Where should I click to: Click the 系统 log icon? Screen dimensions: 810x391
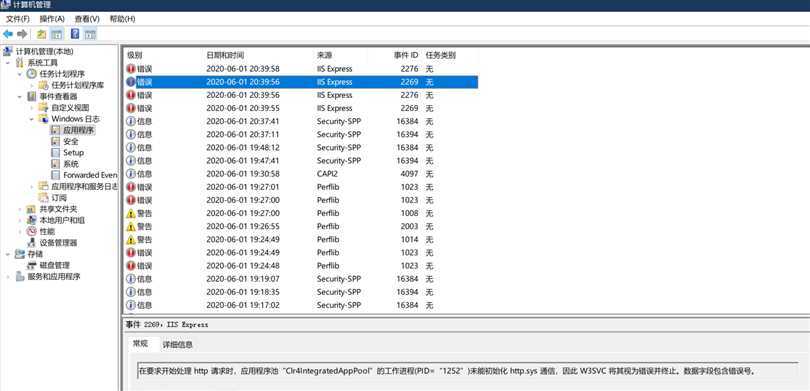coord(55,164)
